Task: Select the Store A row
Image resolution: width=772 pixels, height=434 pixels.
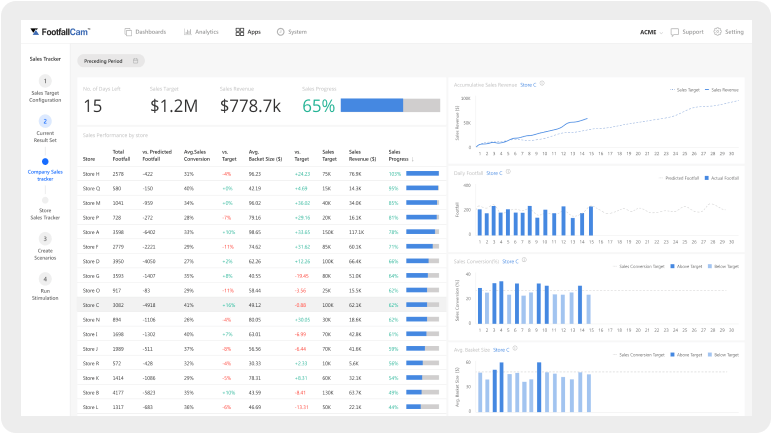Action: click(x=261, y=232)
